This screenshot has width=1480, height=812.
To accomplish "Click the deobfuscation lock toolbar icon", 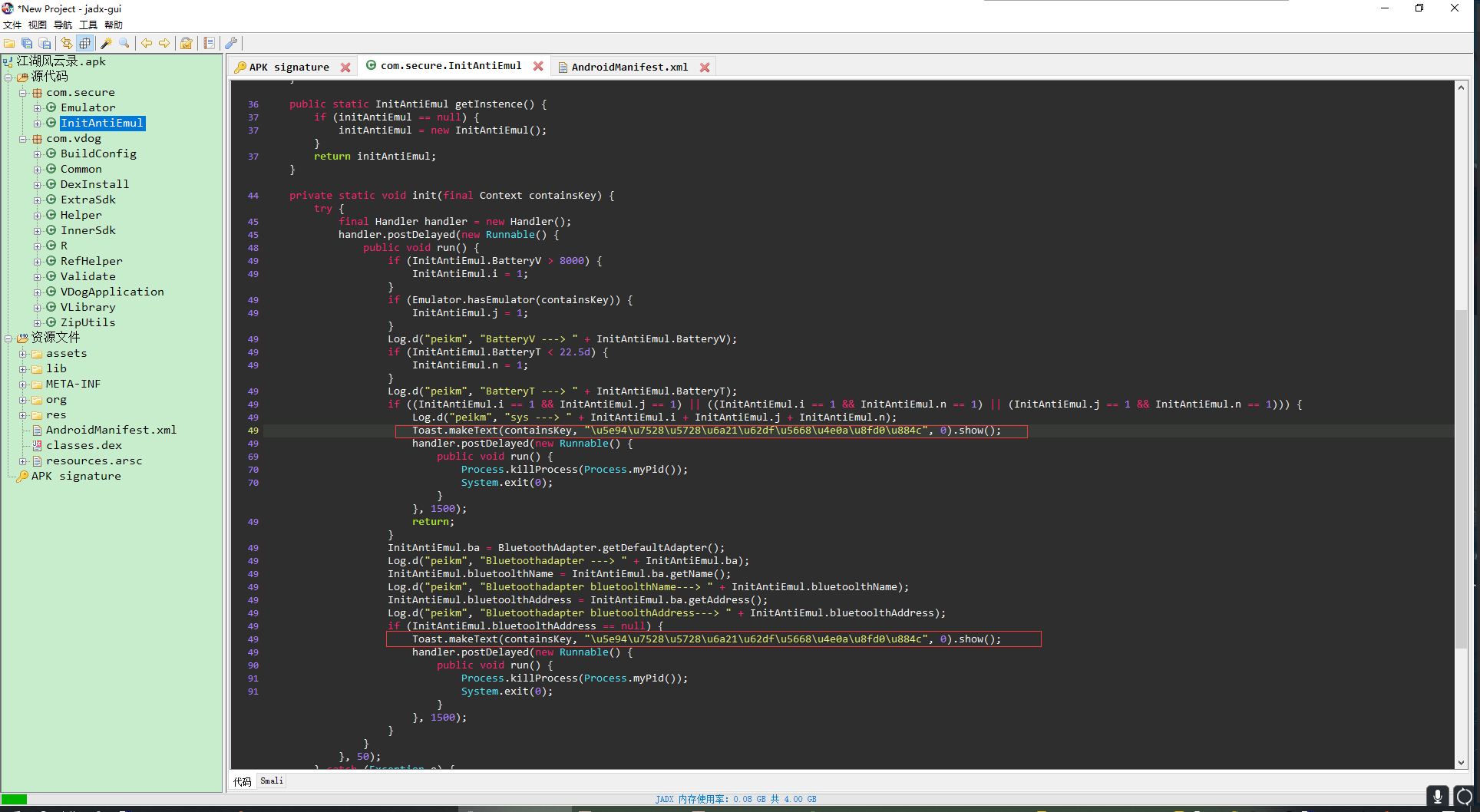I will [187, 44].
